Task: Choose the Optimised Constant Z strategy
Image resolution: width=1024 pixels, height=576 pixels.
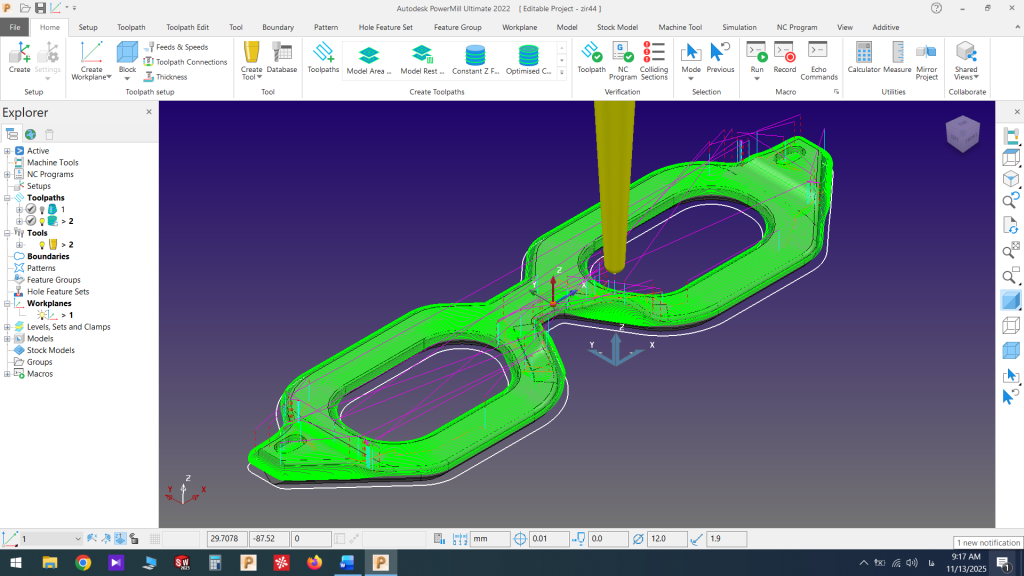Action: pos(528,60)
